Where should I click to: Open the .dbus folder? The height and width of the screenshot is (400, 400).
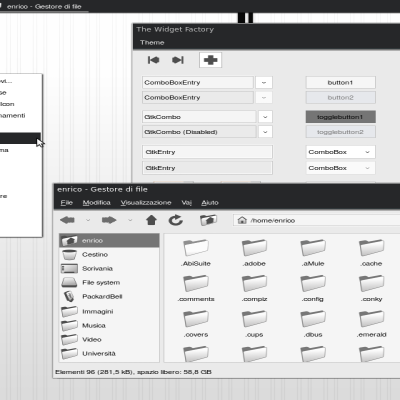coord(313,324)
